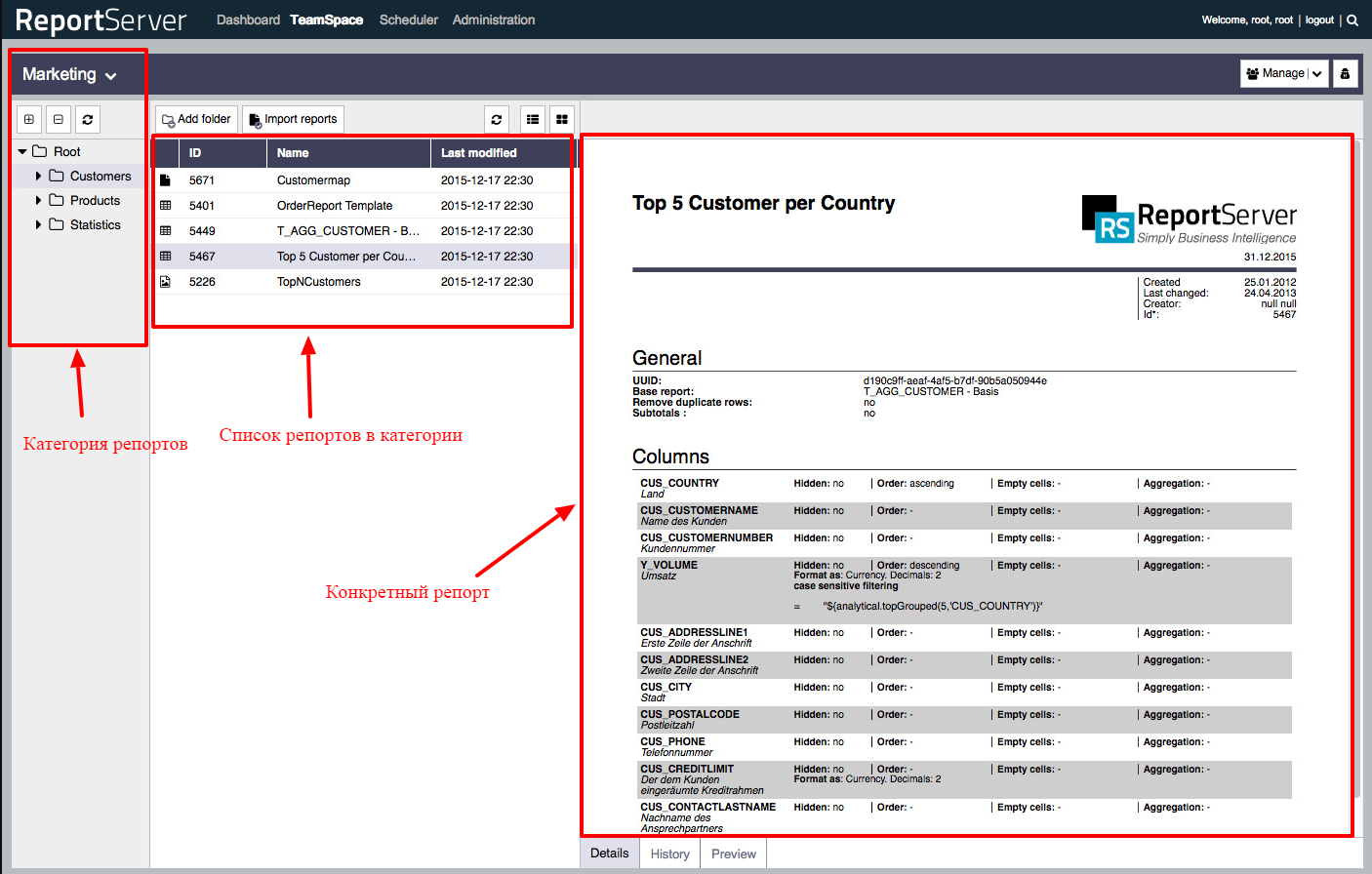The width and height of the screenshot is (1372, 874).
Task: Click the collapse all tree icon
Action: pos(59,119)
